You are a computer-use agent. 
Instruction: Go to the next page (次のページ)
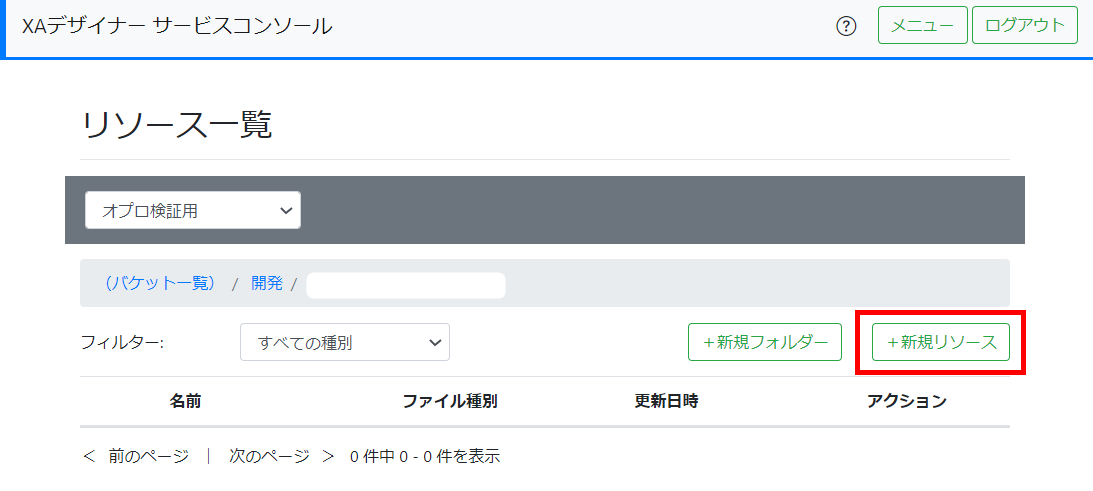point(281,456)
